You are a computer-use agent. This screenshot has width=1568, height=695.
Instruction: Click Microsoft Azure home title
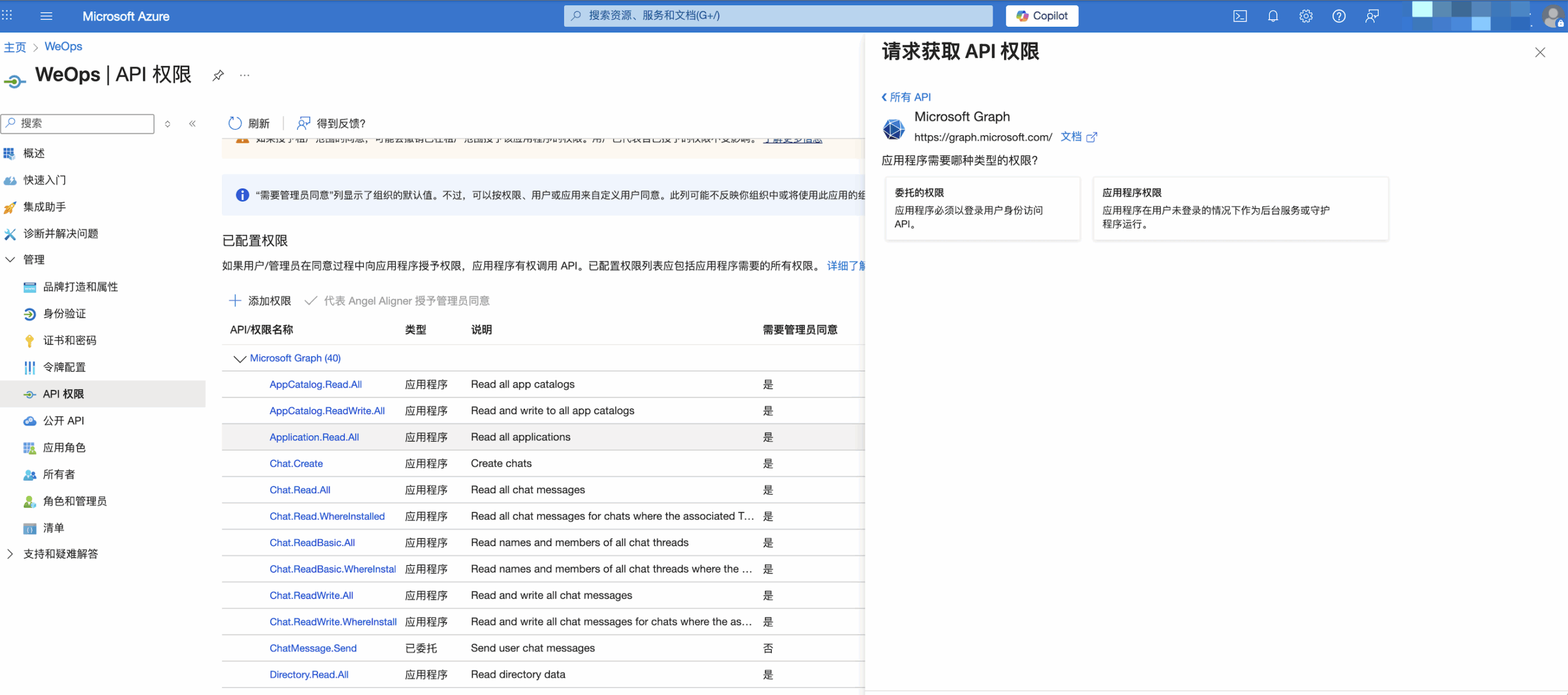point(126,17)
